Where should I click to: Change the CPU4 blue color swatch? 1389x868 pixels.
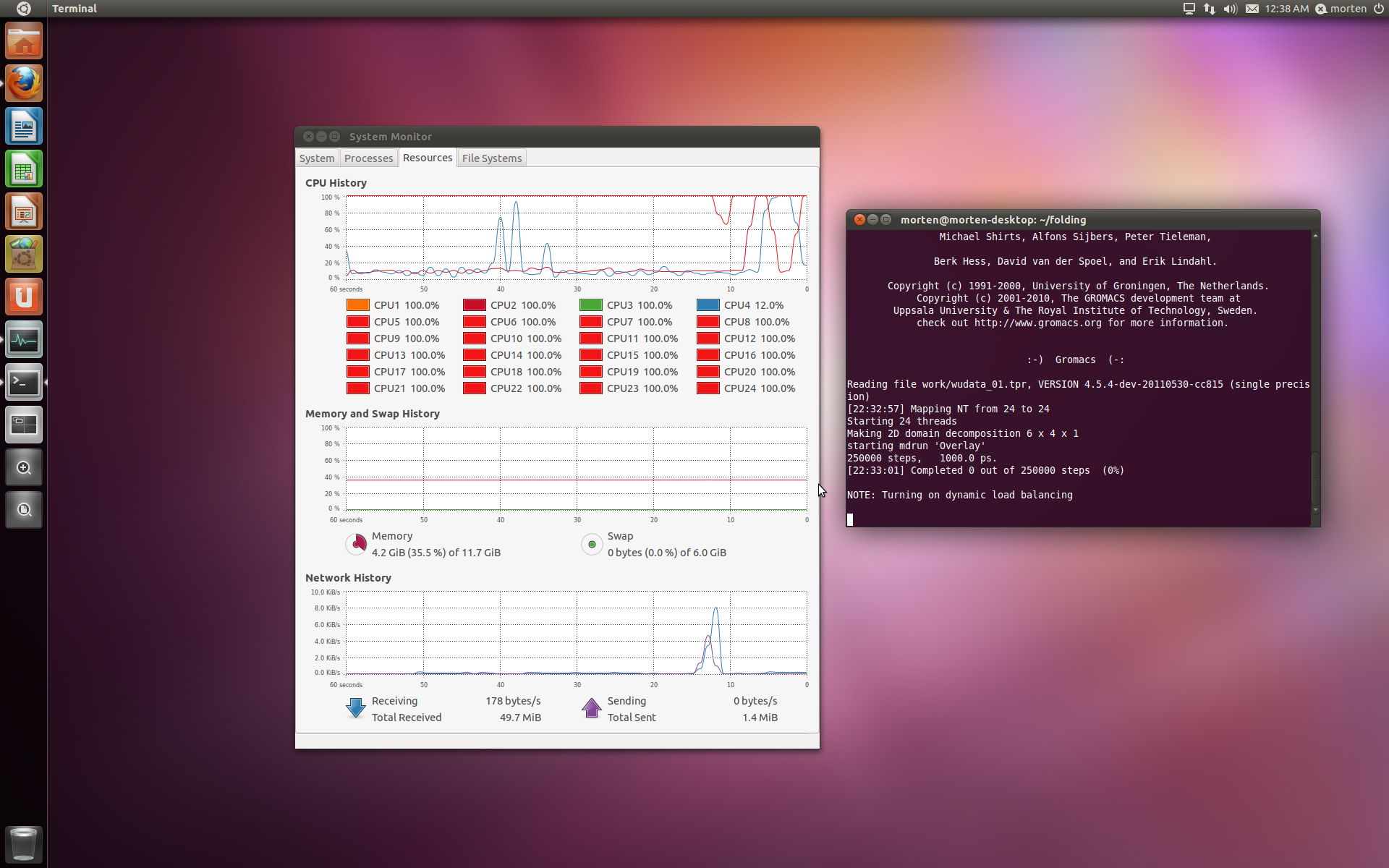pos(708,305)
